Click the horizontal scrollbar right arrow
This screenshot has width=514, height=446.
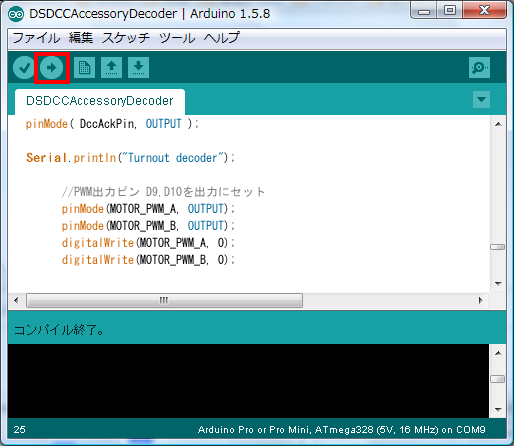[x=480, y=300]
